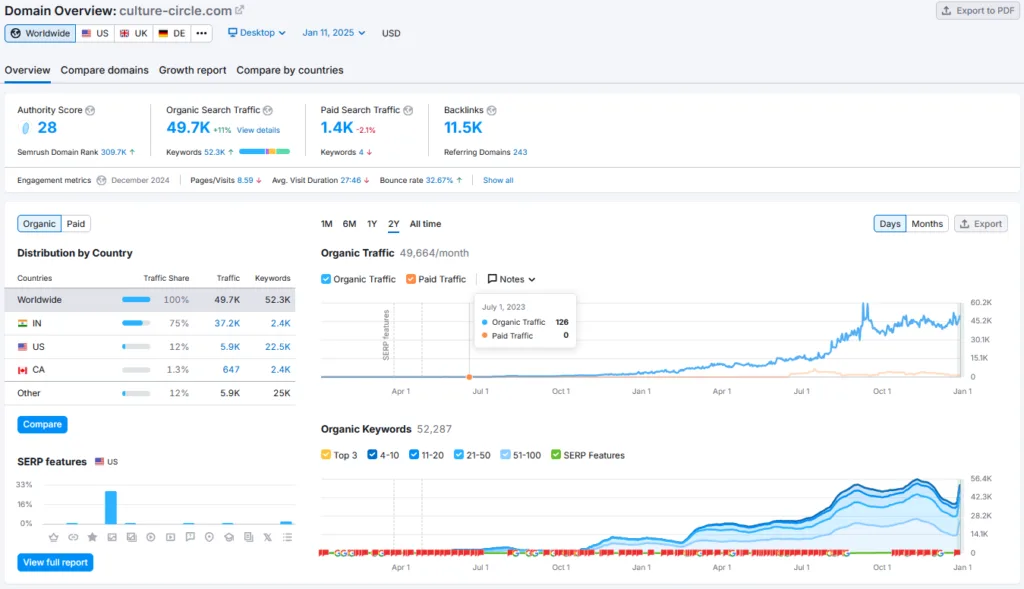This screenshot has width=1024, height=589.
Task: Switch the chart to Months view
Action: tap(927, 224)
